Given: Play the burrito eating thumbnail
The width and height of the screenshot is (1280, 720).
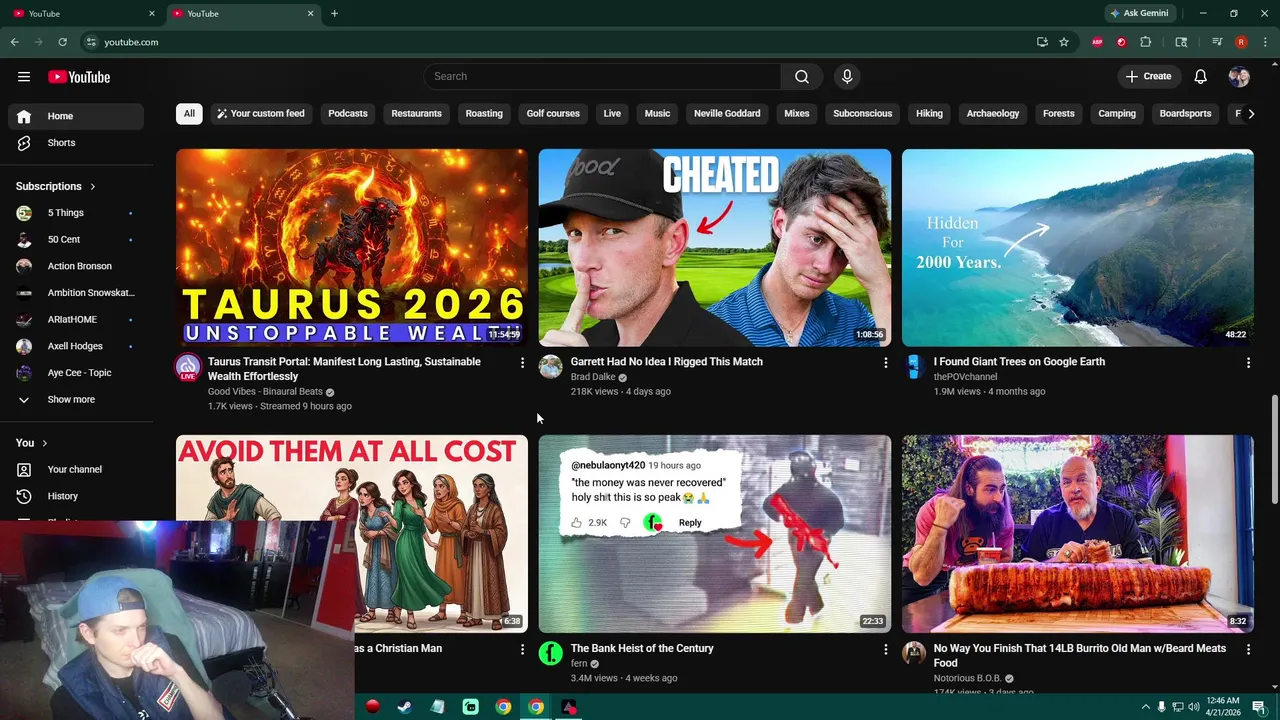Looking at the screenshot, I should (1078, 534).
